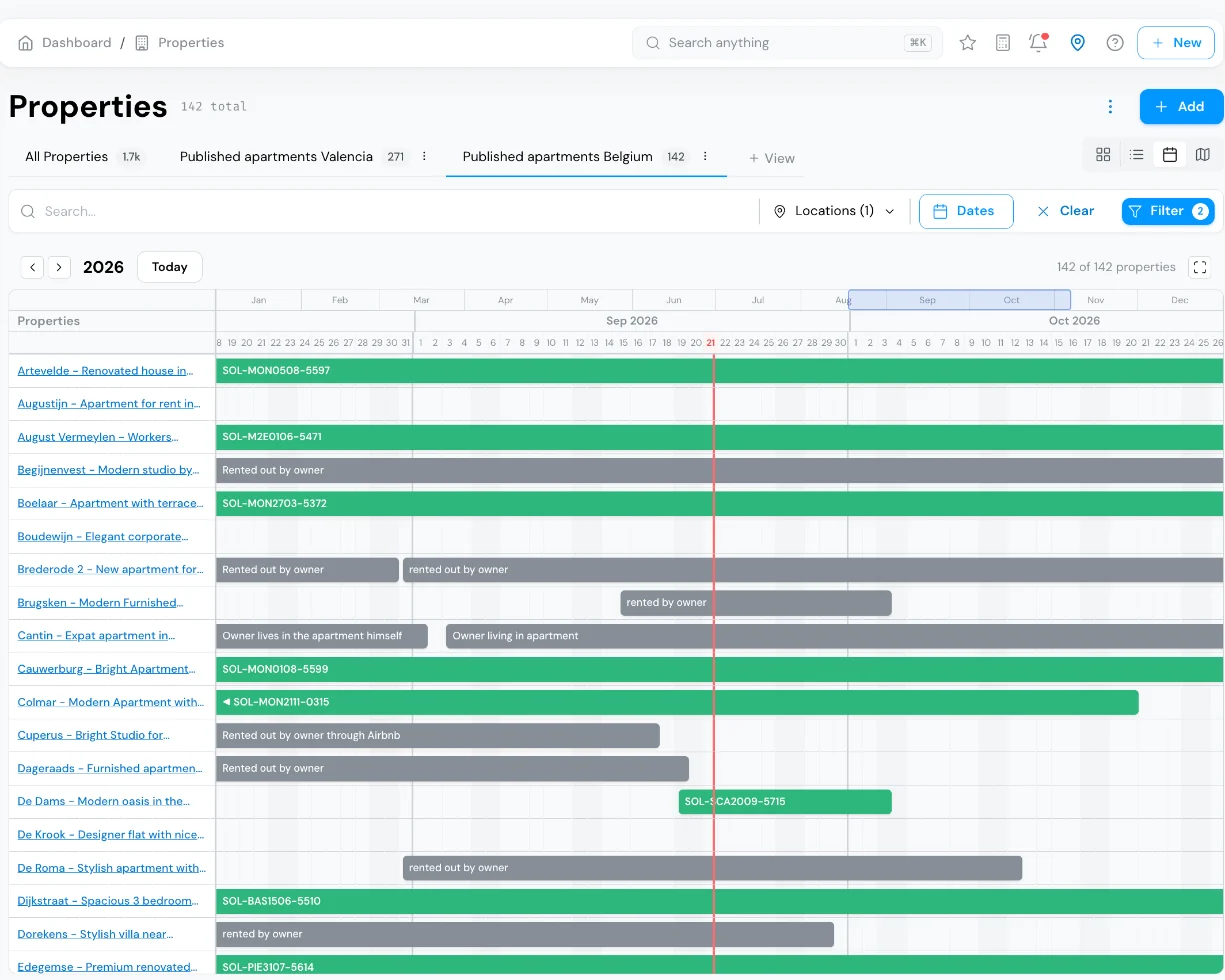Click the 142 of 142 properties count
This screenshot has height=980, width=1225.
pos(1116,267)
